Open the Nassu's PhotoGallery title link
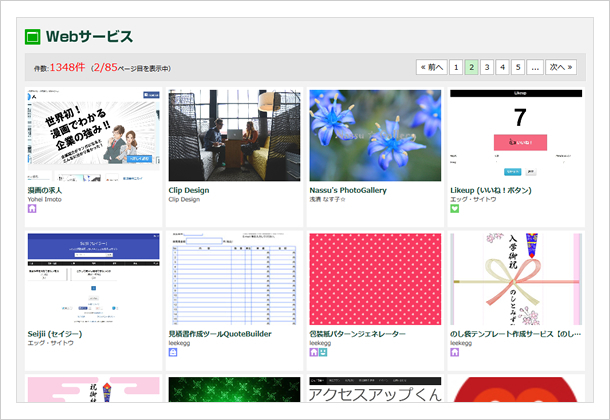Screen dimensions: 610x420 [348, 190]
